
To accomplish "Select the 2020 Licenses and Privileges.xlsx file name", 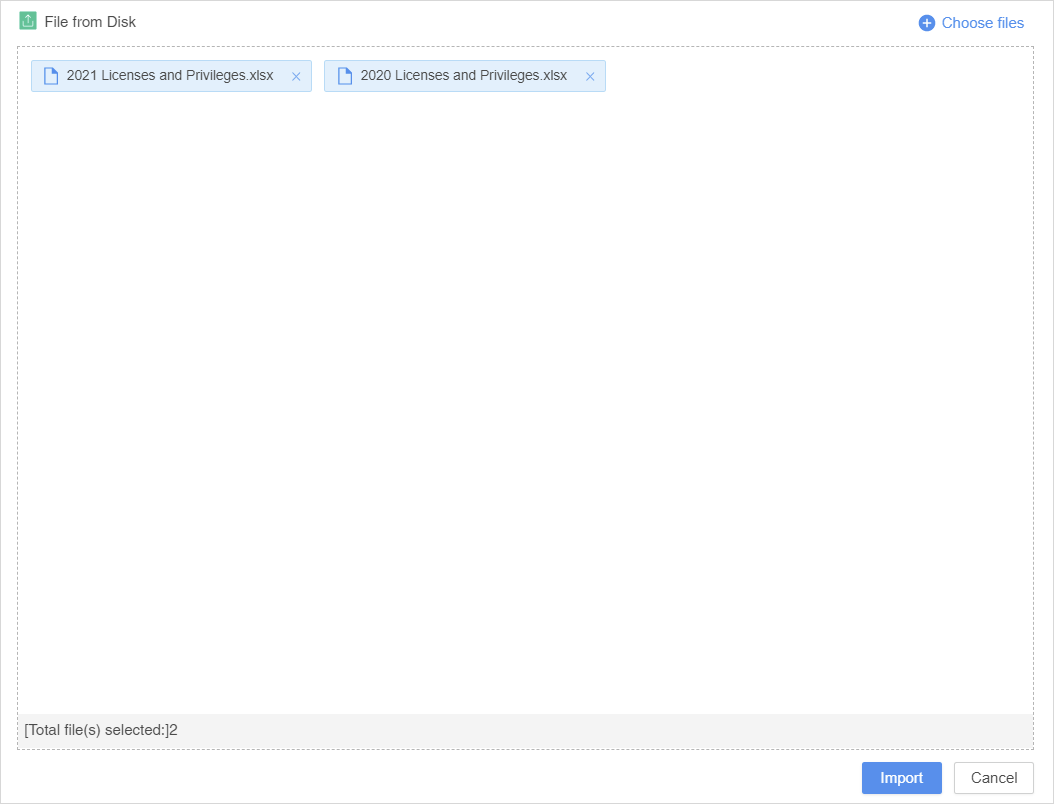I will pos(464,76).
